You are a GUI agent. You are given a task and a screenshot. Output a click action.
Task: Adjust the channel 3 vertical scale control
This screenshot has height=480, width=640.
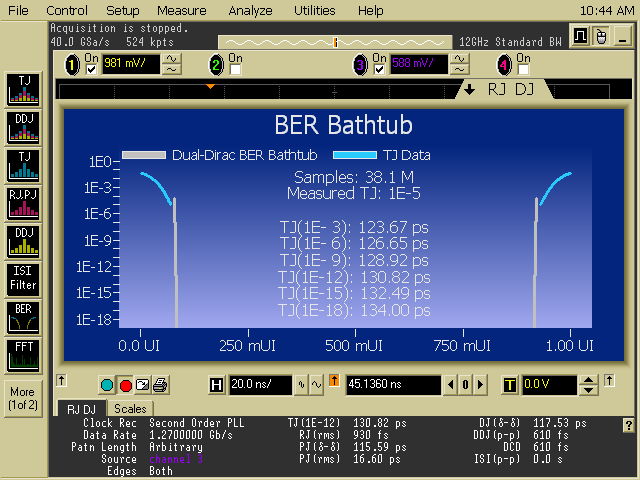coord(459,66)
